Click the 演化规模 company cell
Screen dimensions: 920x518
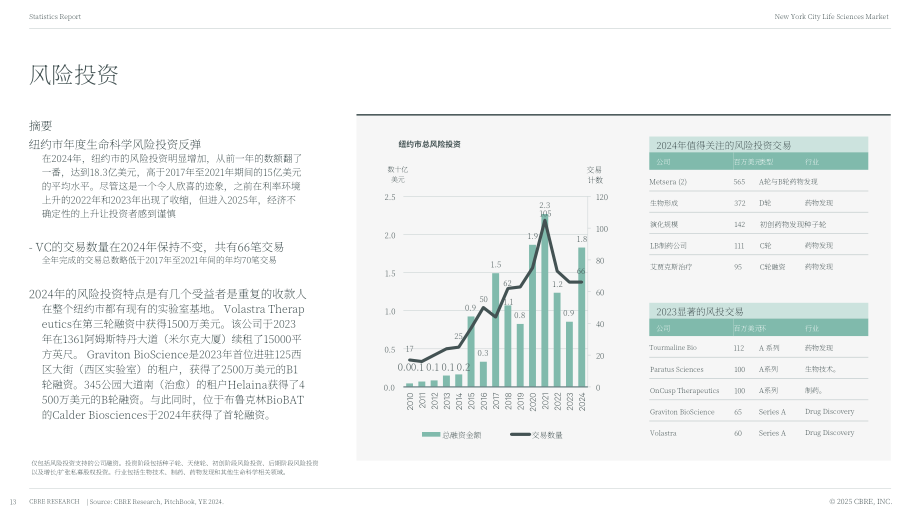[664, 225]
